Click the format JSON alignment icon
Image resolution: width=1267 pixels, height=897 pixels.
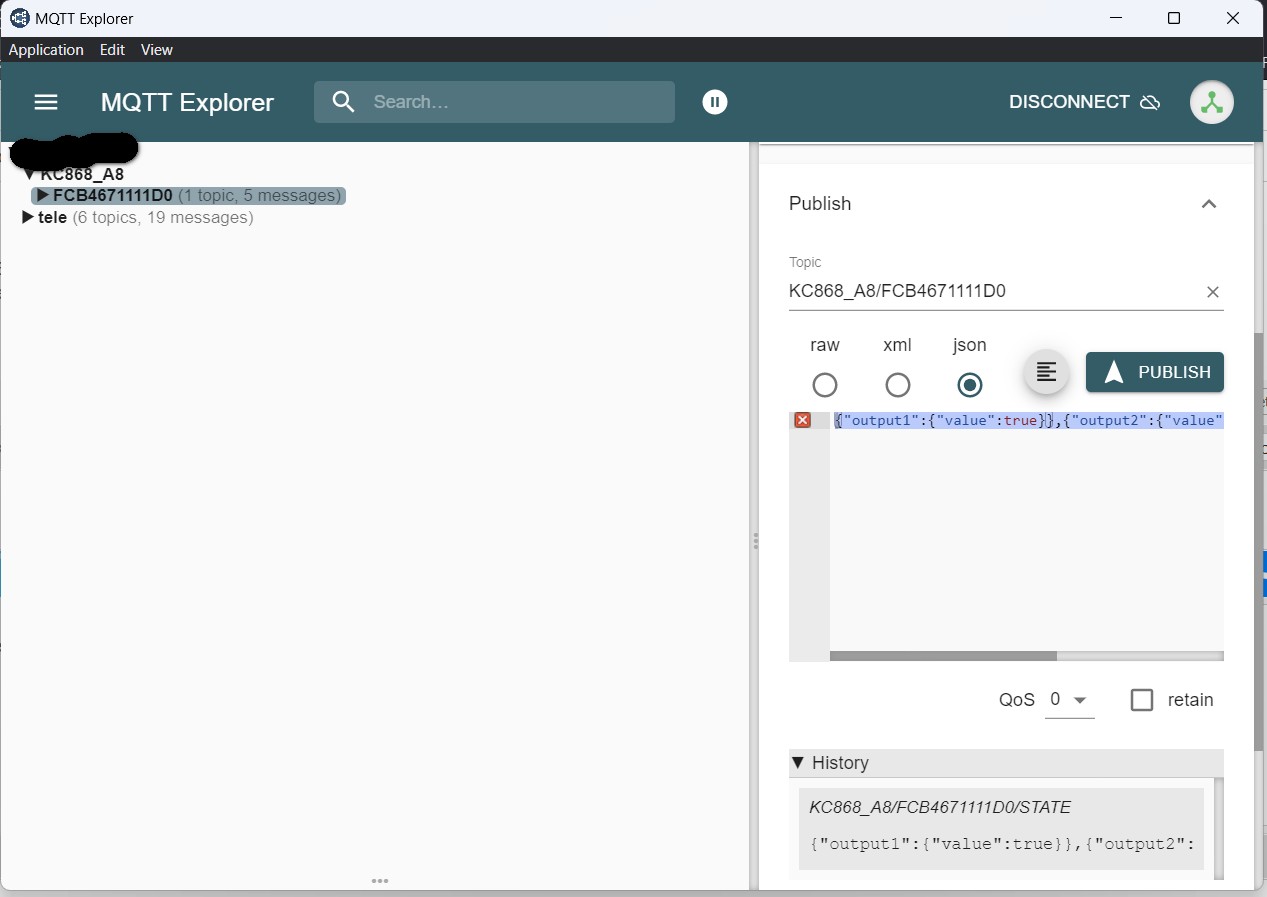tap(1046, 372)
